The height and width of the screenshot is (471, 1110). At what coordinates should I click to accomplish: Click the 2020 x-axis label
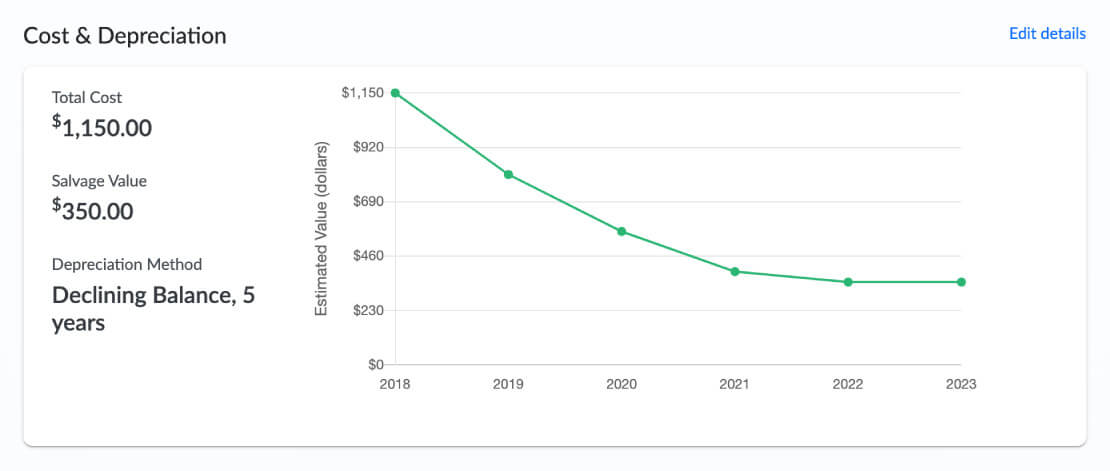pyautogui.click(x=621, y=384)
